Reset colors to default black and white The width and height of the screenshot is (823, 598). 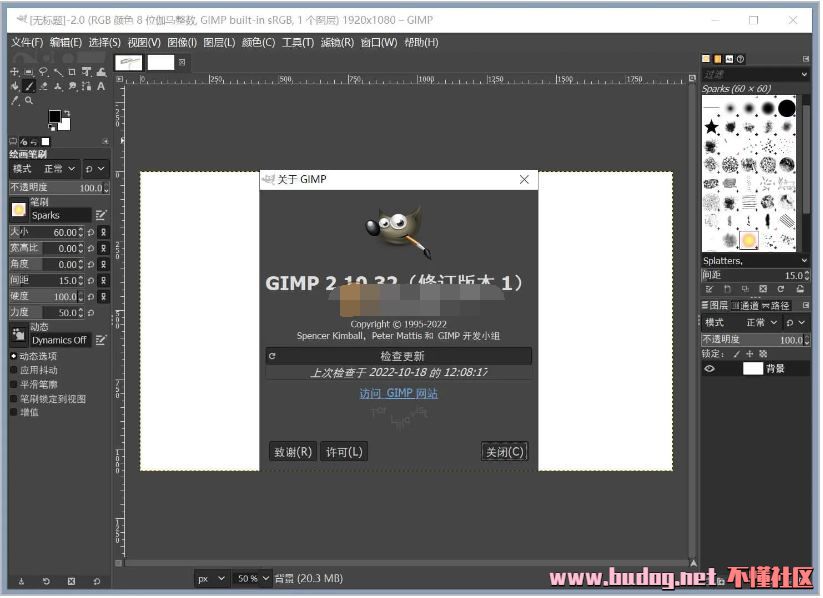click(x=52, y=127)
